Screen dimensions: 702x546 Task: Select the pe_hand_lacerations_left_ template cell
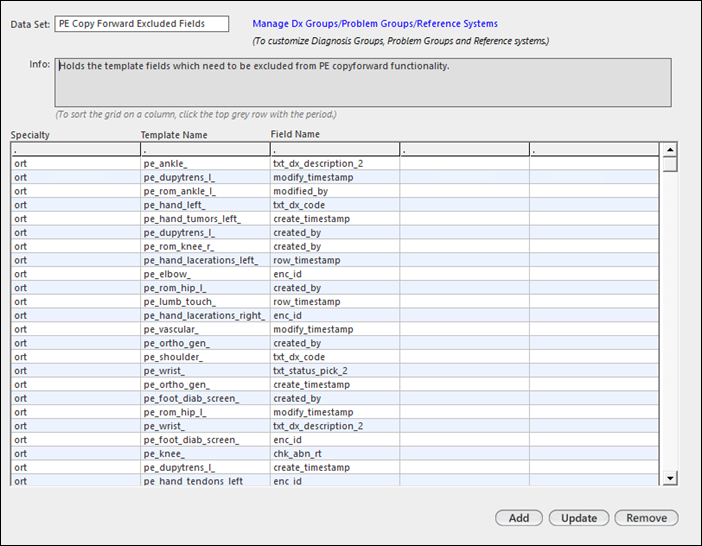205,260
